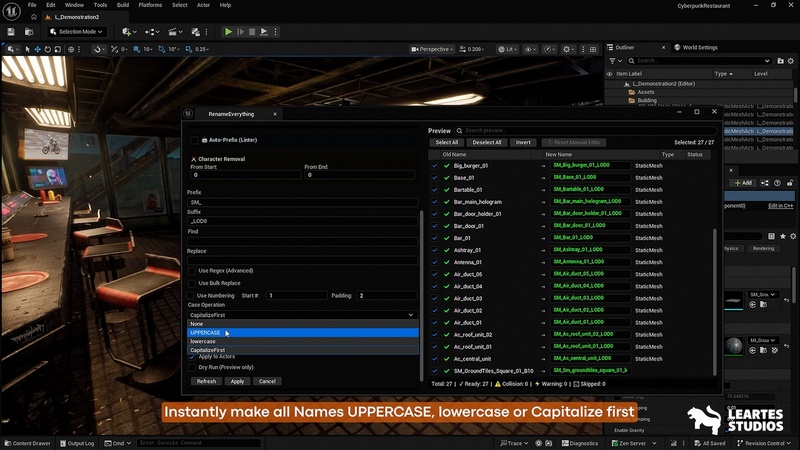This screenshot has width=800, height=450.
Task: Select lowercase from the case operation list
Action: pyautogui.click(x=203, y=341)
